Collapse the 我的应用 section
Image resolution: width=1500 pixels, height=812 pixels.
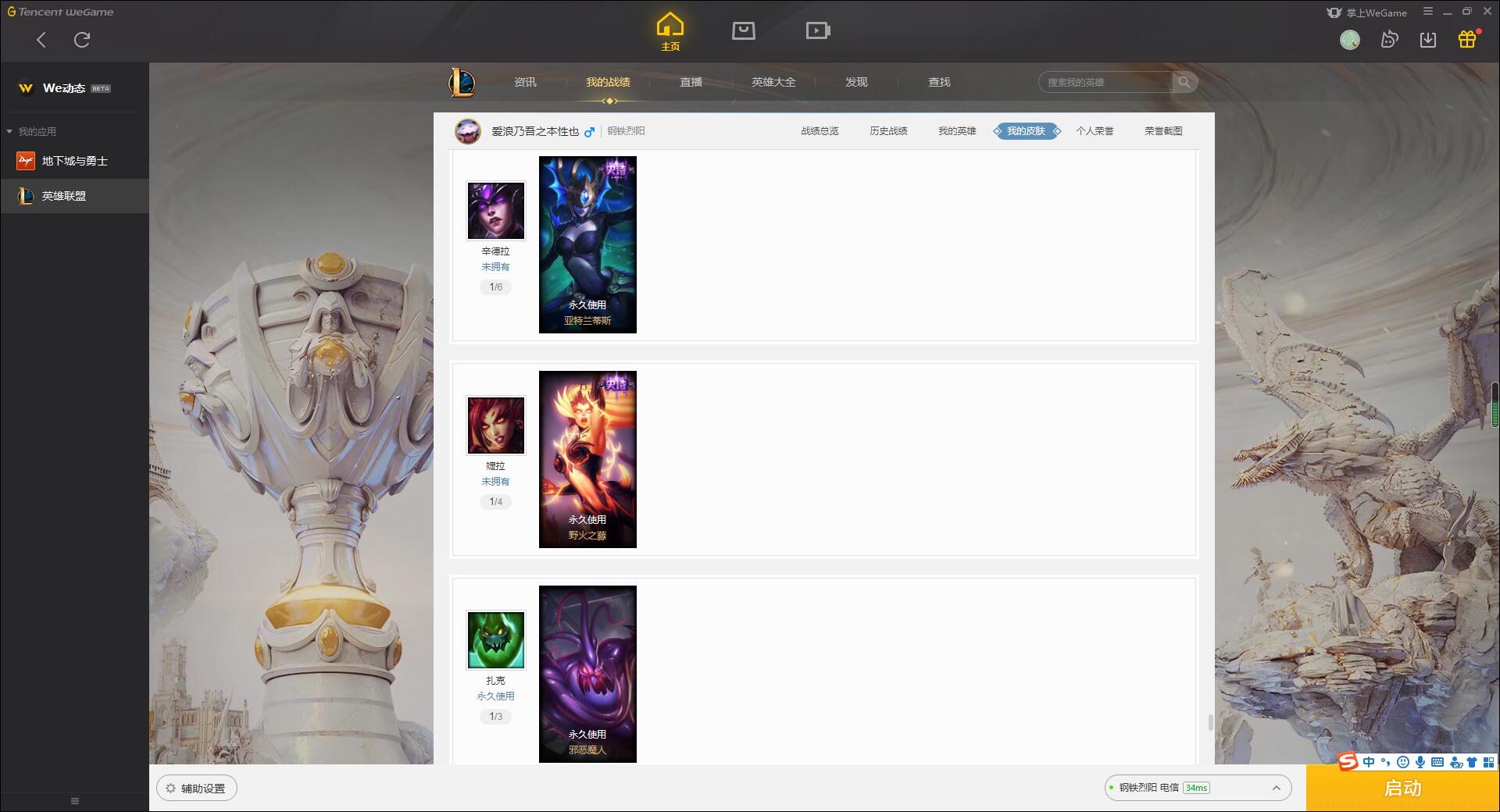point(31,131)
